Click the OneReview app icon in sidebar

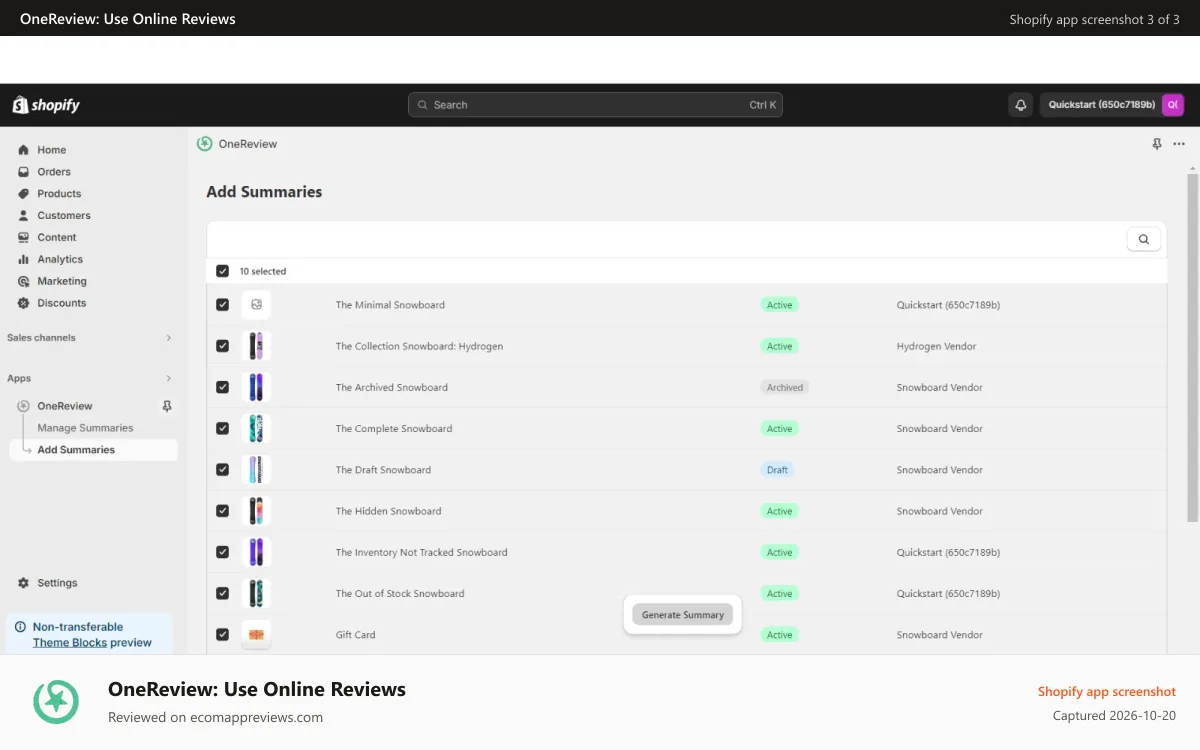23,406
